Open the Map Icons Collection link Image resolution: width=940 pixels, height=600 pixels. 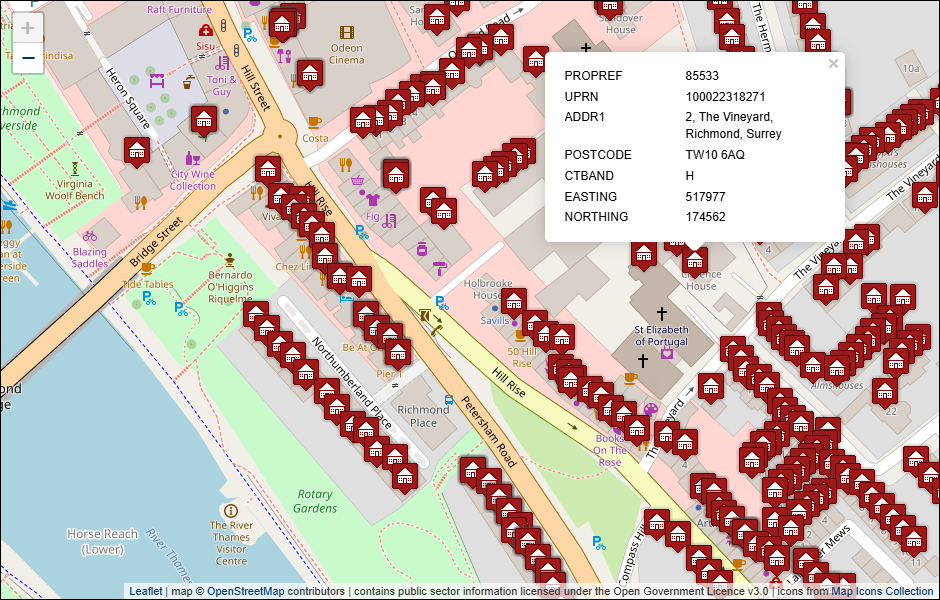click(882, 591)
